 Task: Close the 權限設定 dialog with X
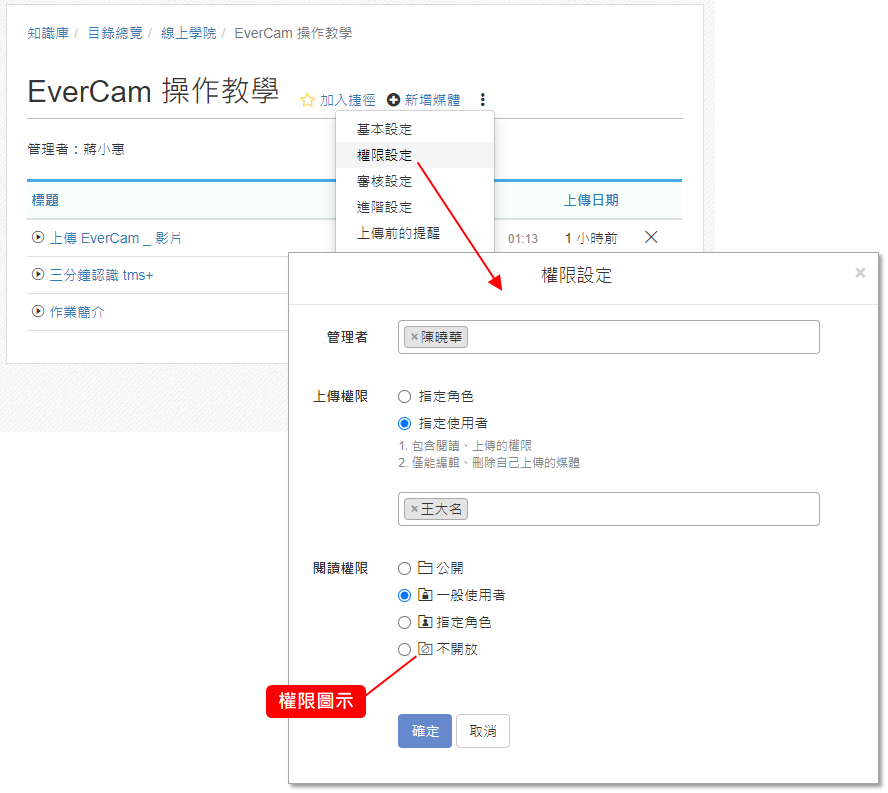coord(860,273)
